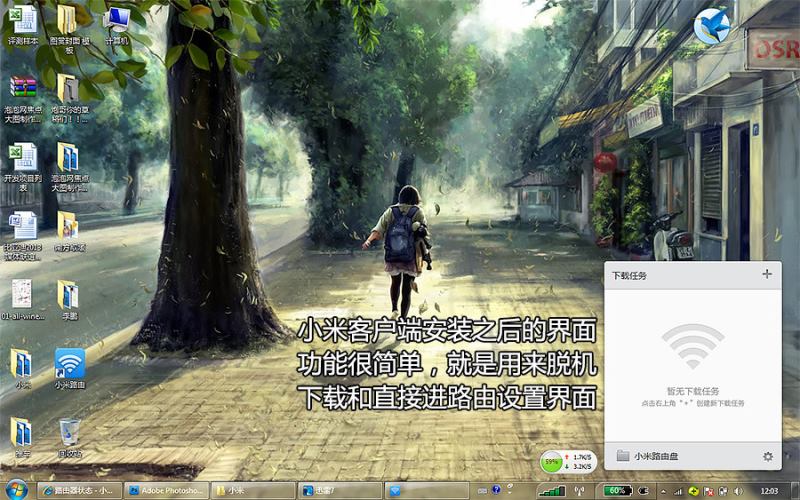Click the wireless antenna icon in taskbar
This screenshot has height=500, width=800.
(580, 491)
